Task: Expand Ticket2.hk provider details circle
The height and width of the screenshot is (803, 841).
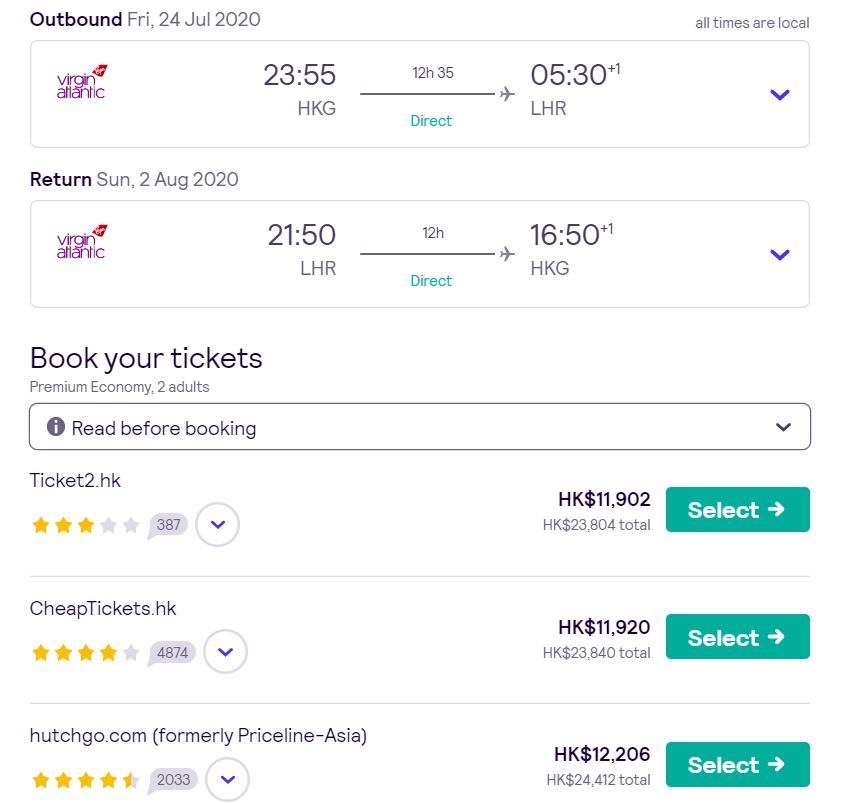Action: point(217,525)
